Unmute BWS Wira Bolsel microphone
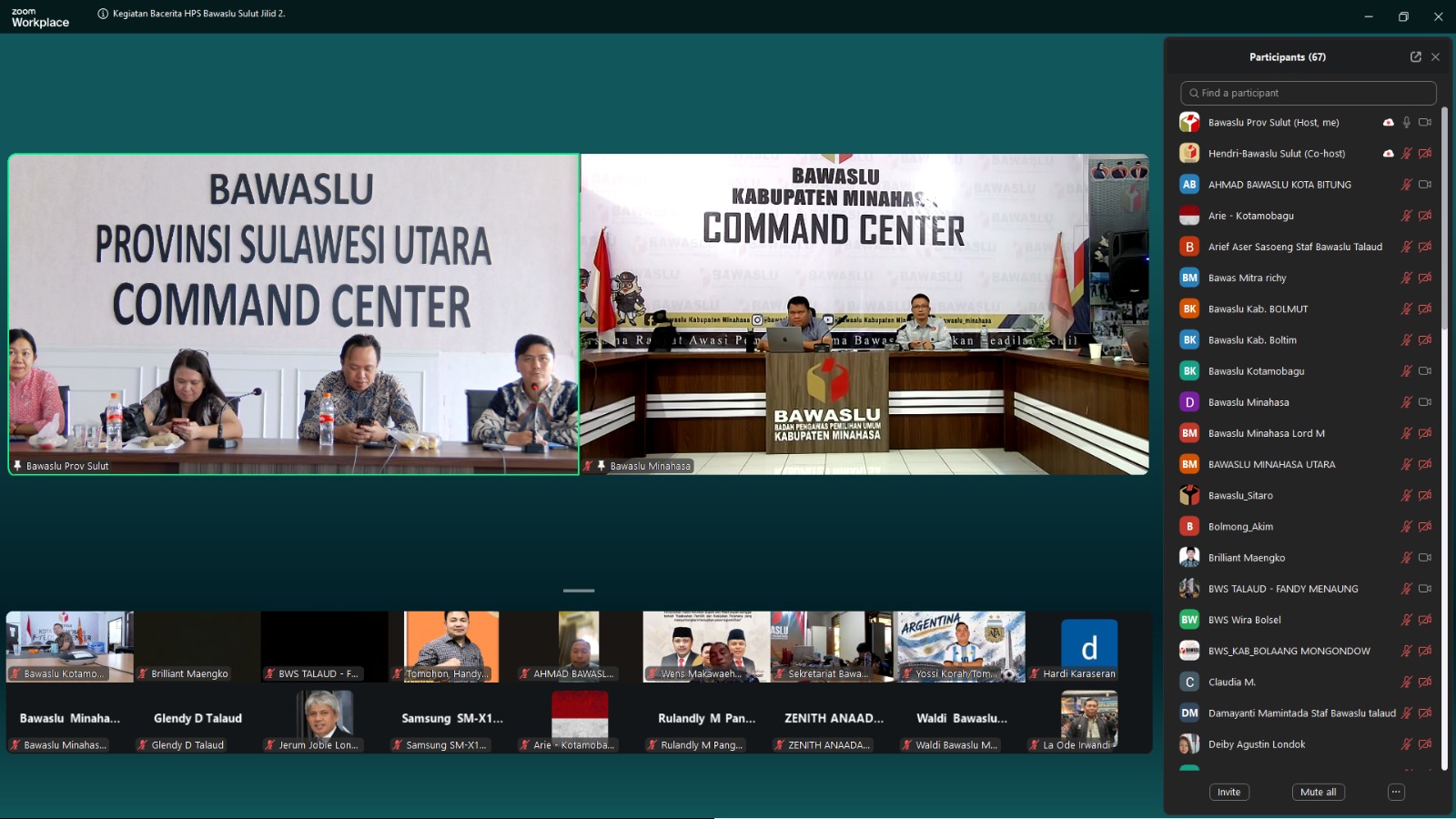Image resolution: width=1456 pixels, height=819 pixels. (x=1407, y=620)
